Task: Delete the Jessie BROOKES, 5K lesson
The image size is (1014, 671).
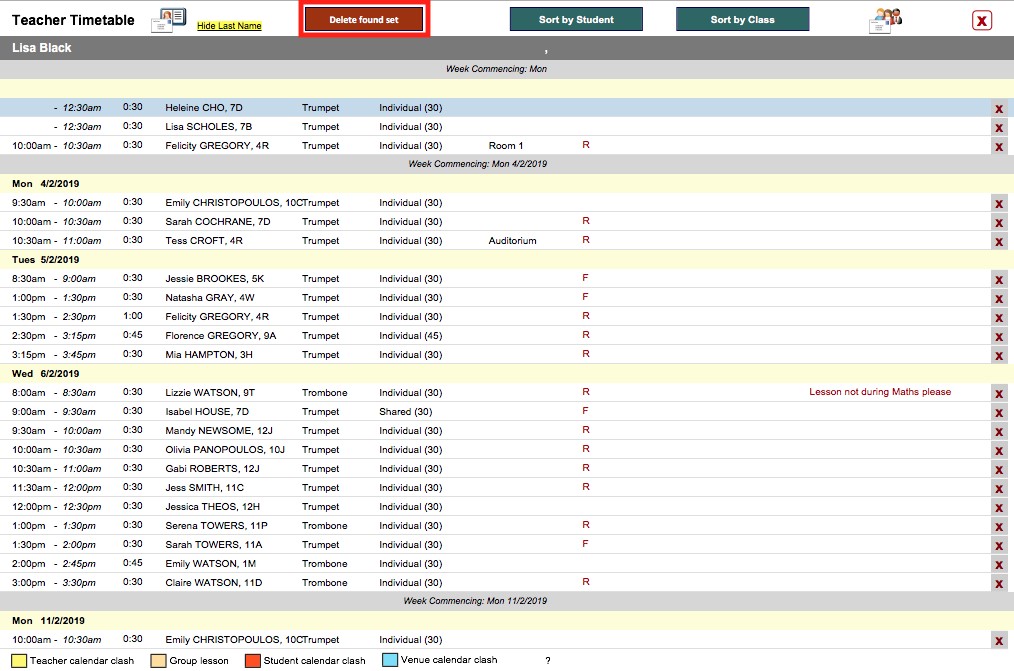Action: point(999,280)
